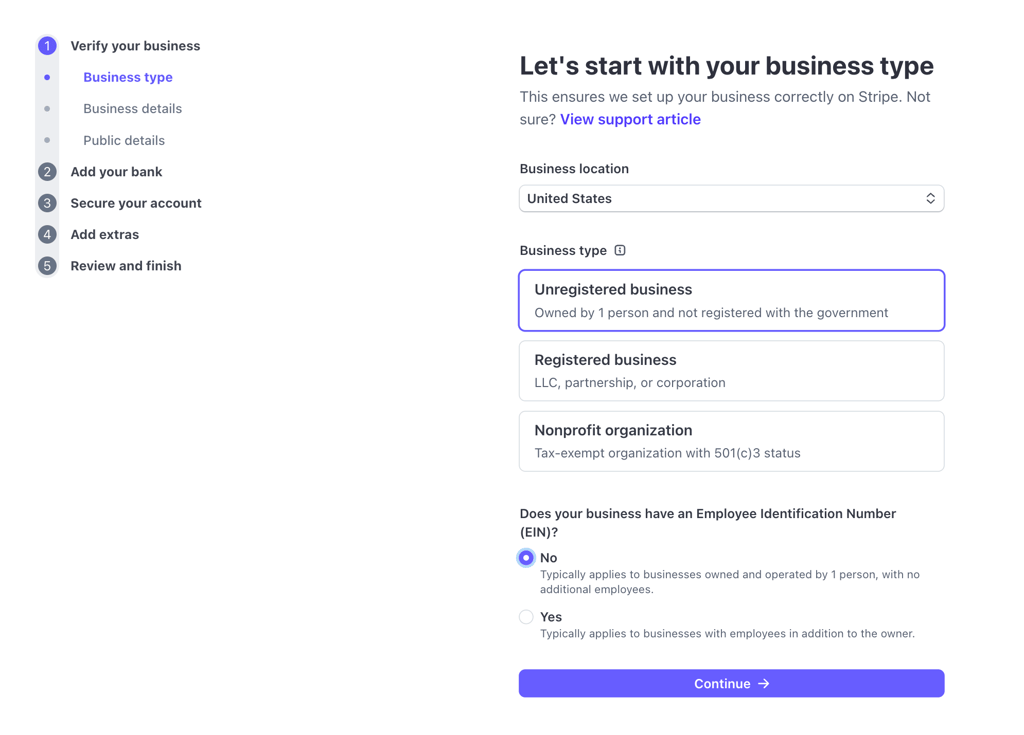Choose the Registered business option card
1024x735 pixels.
pos(731,370)
